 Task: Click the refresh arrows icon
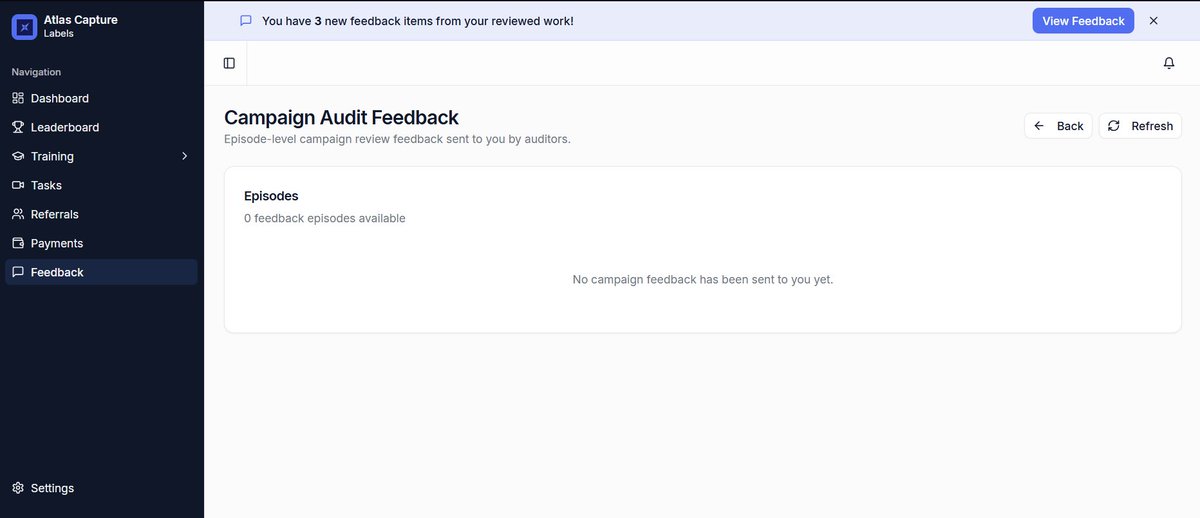point(1114,126)
